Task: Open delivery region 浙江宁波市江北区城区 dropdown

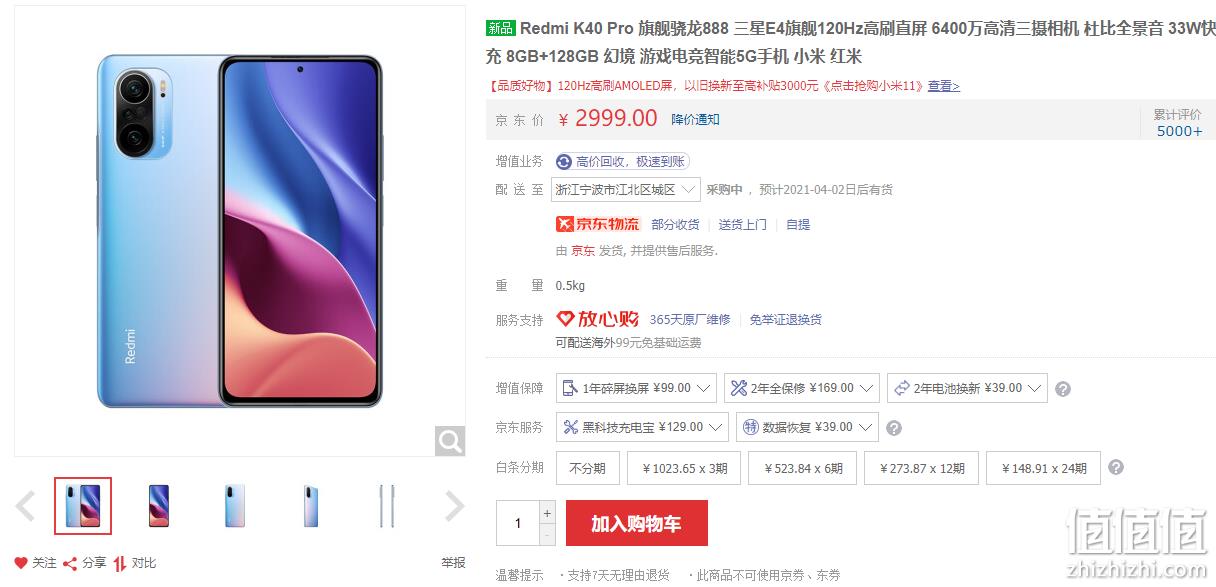Action: point(626,189)
